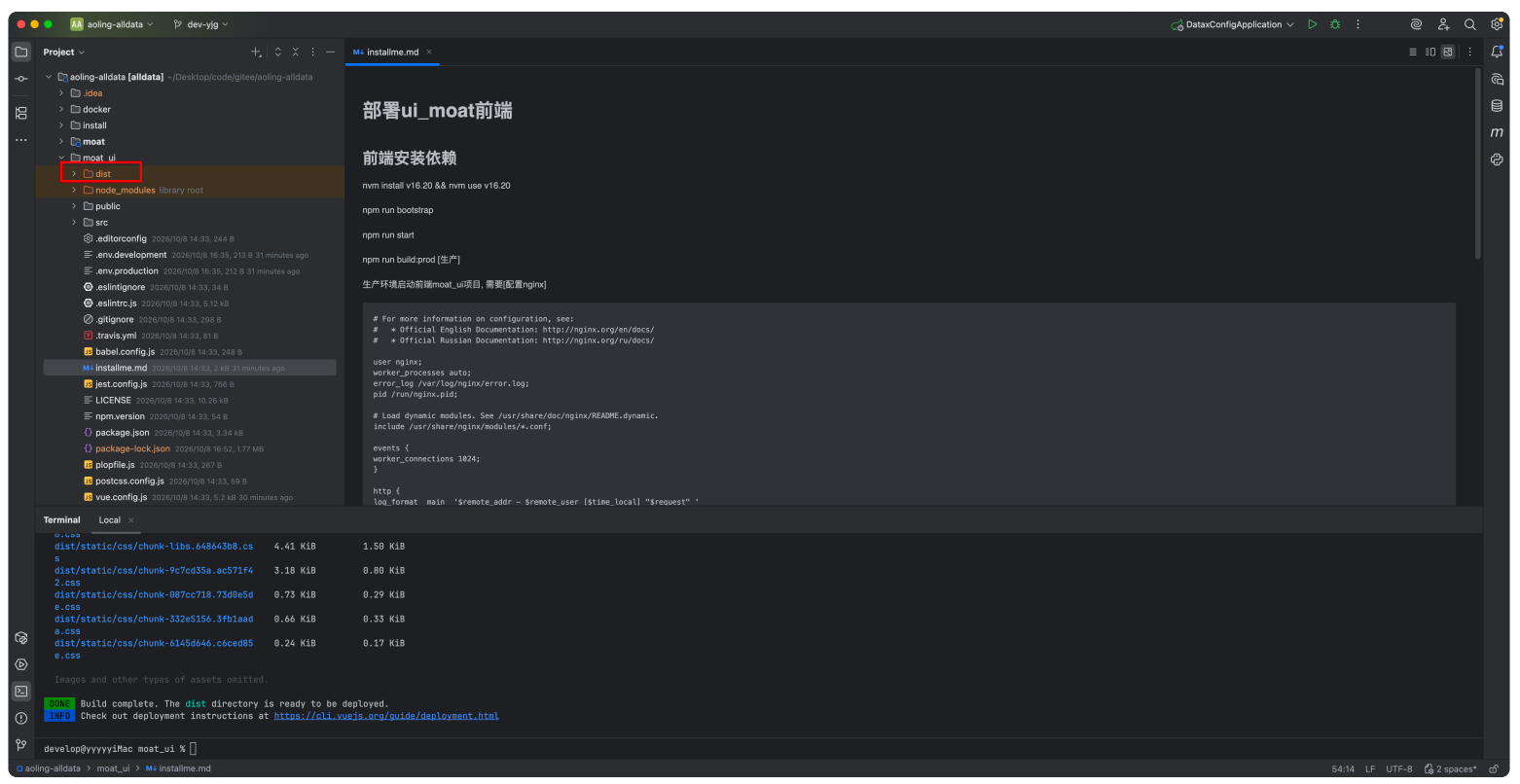Debug DataxConfigApplication with the bug icon
1520x784 pixels.
click(1335, 24)
